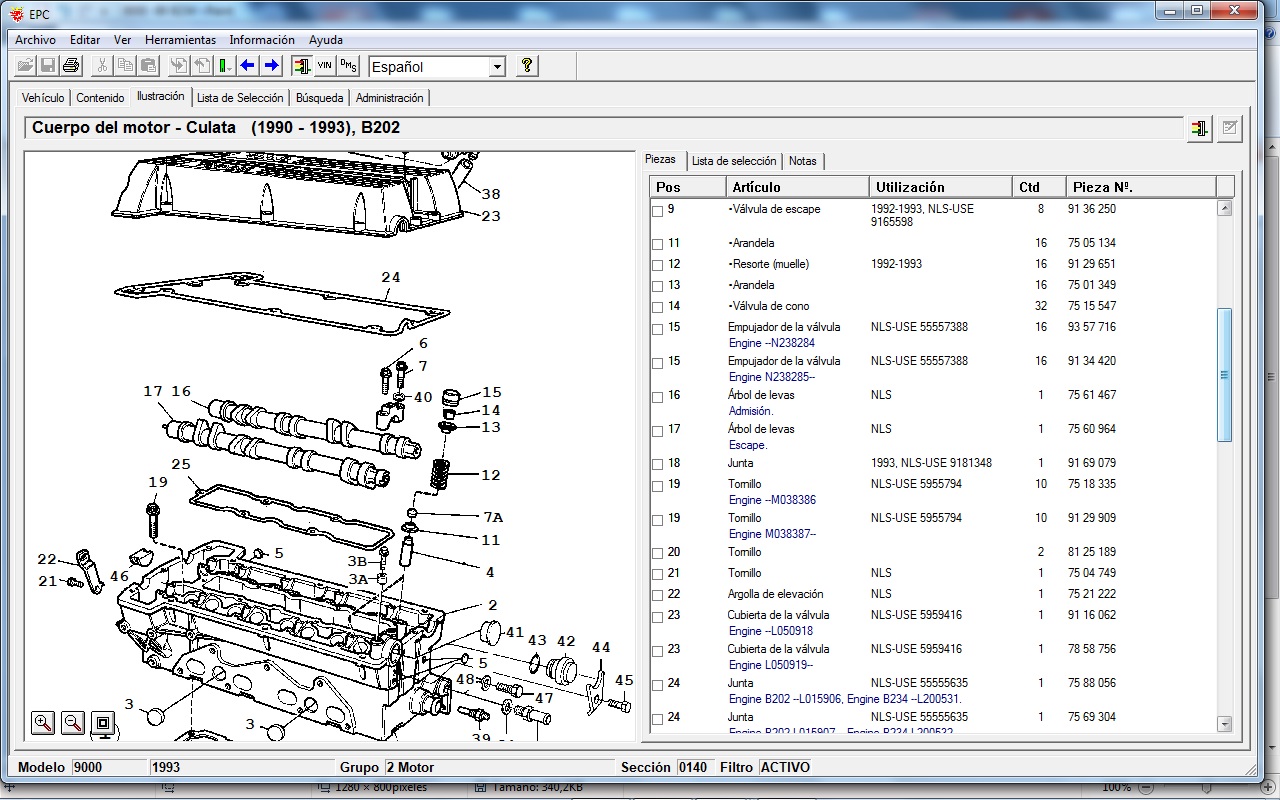Fit the illustration to the window
Viewport: 1280px width, 800px height.
(103, 722)
